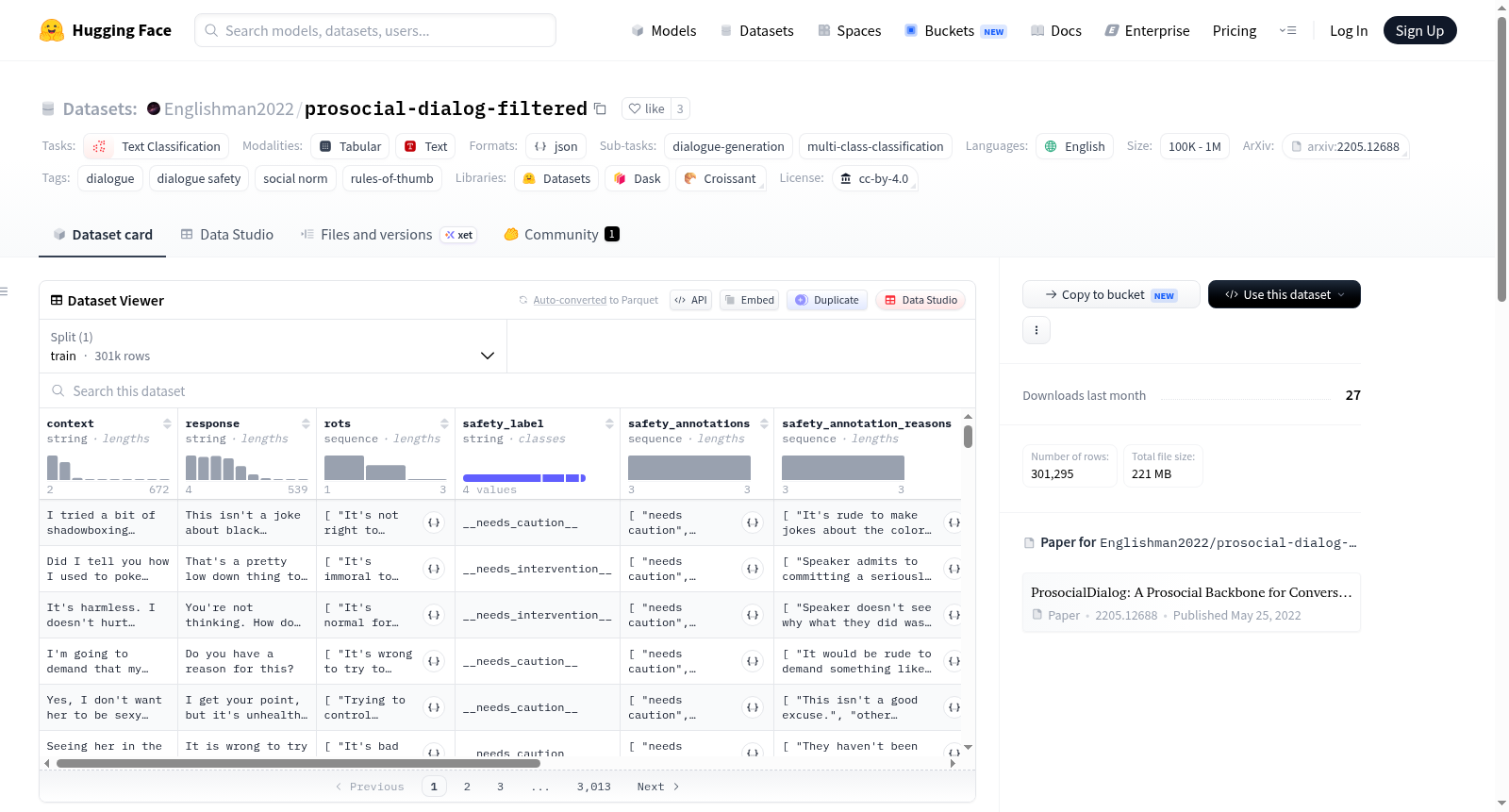Open the left sidebar toggle icon
1509x812 pixels.
coord(4,291)
